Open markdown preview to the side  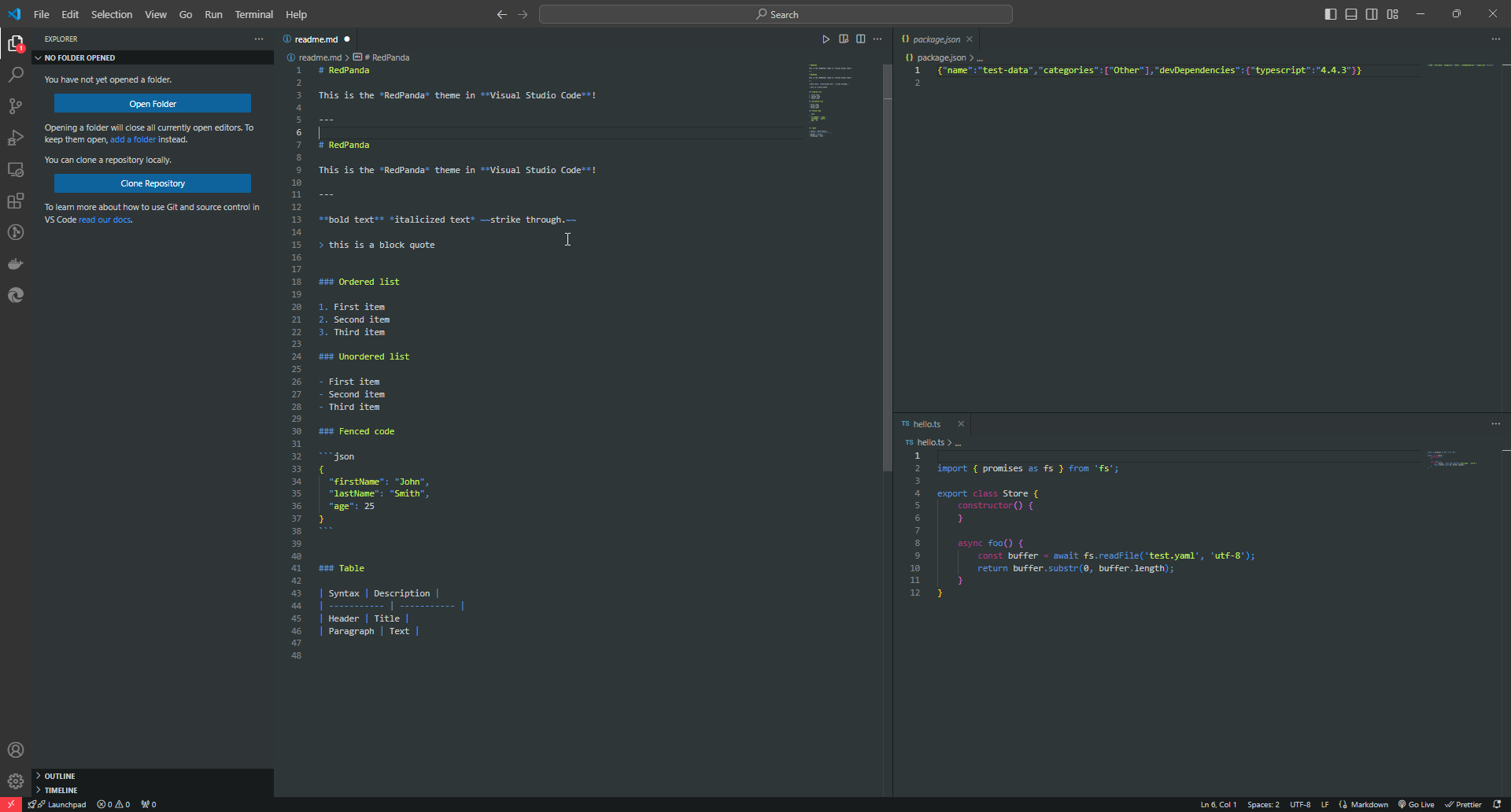[x=844, y=39]
